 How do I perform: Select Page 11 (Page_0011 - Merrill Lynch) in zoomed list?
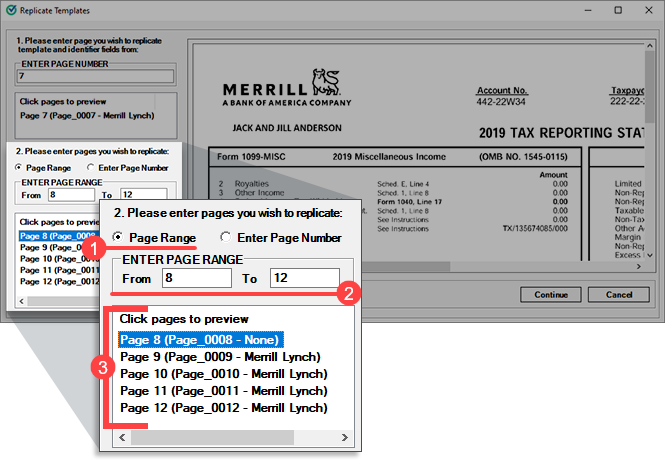tap(224, 391)
